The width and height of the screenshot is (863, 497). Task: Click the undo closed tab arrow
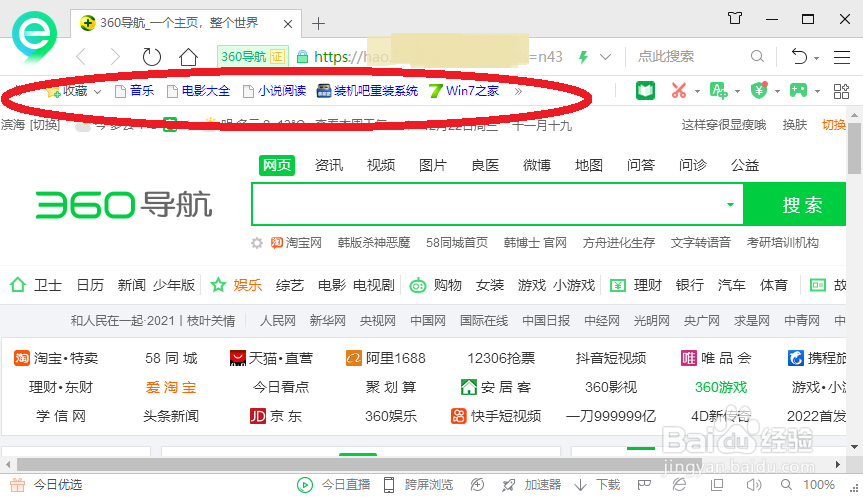pyautogui.click(x=799, y=56)
